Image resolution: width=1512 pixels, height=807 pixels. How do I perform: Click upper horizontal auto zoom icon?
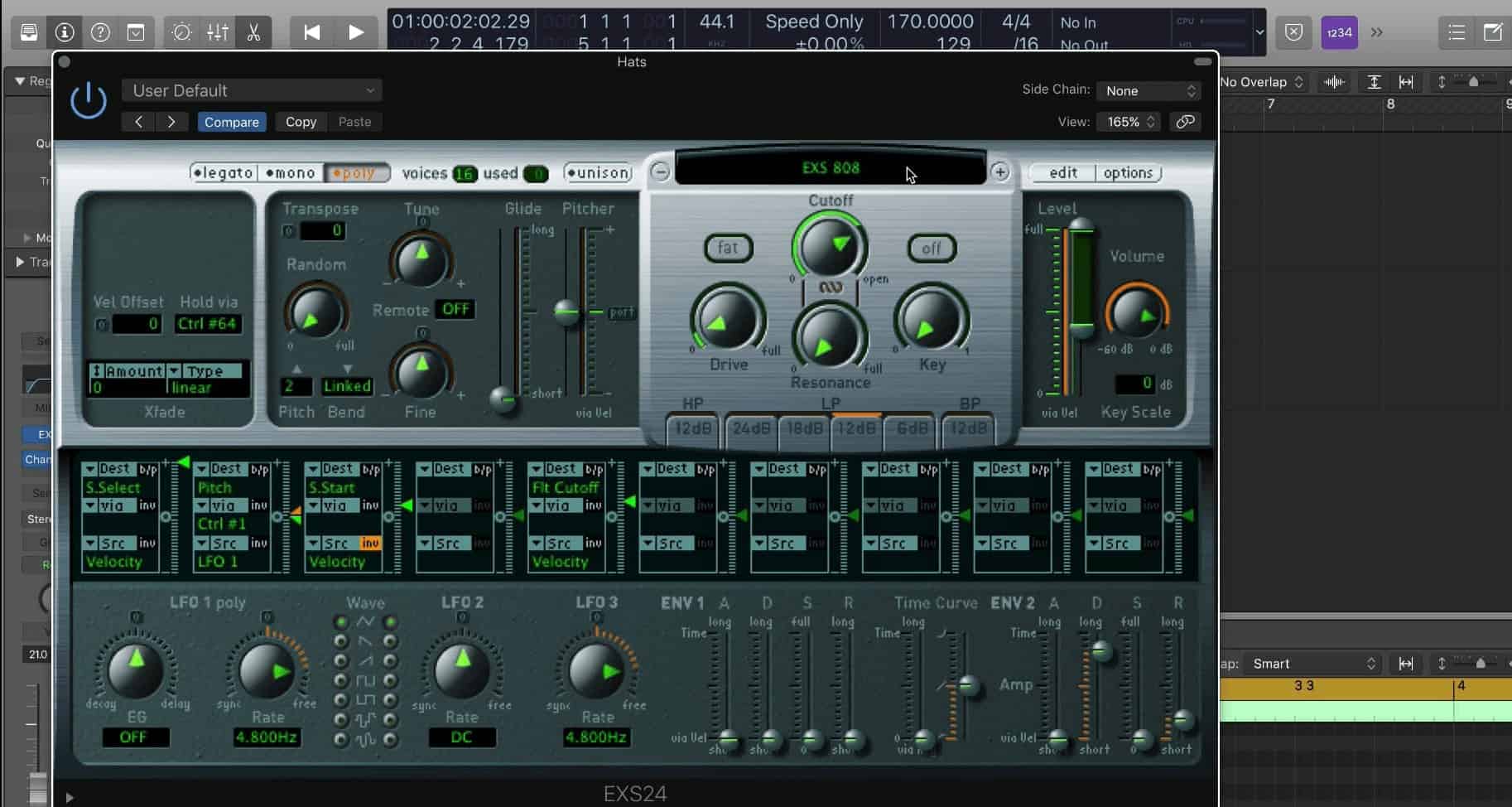click(x=1406, y=82)
